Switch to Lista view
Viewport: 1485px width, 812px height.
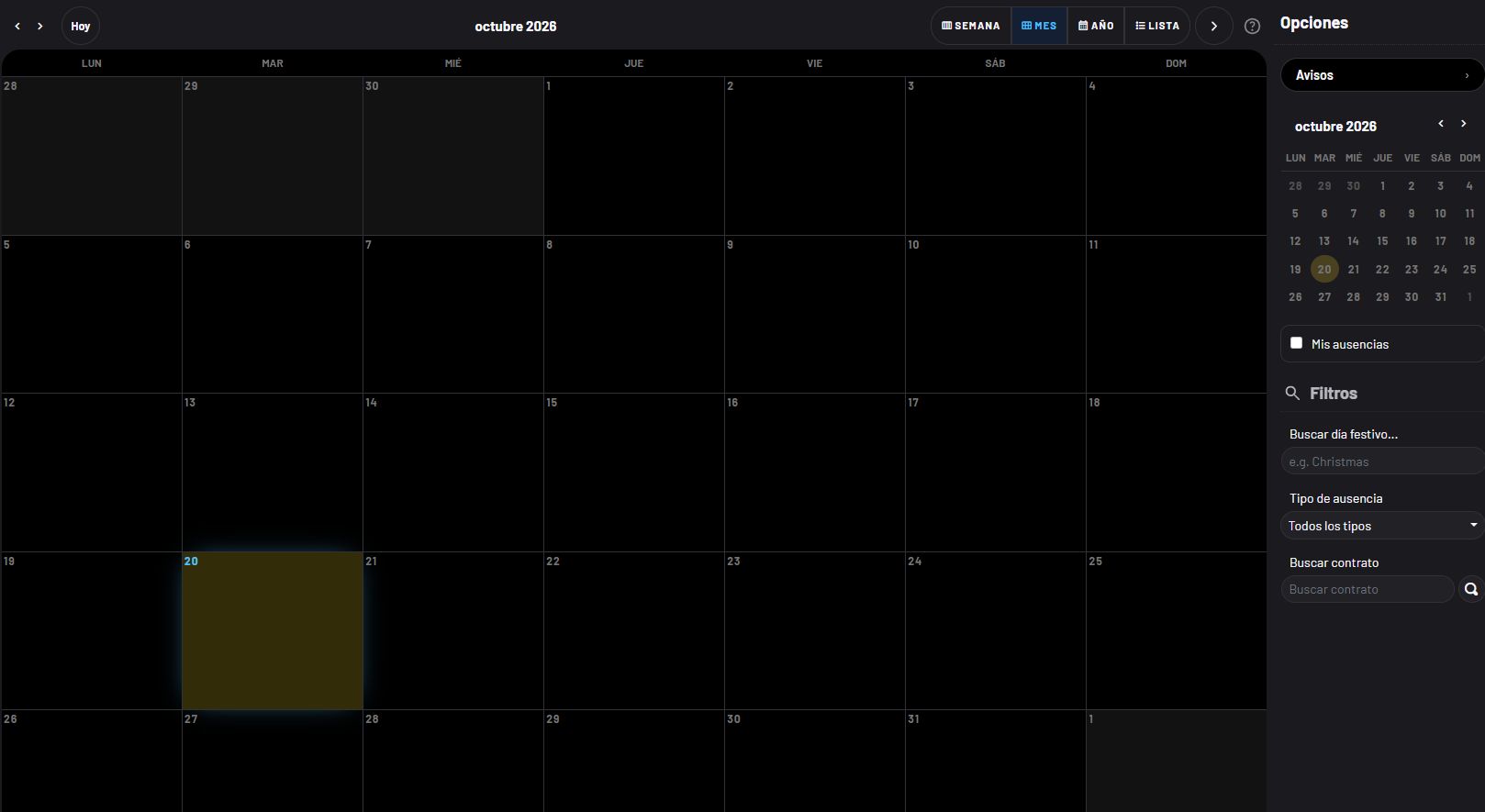(x=1157, y=26)
